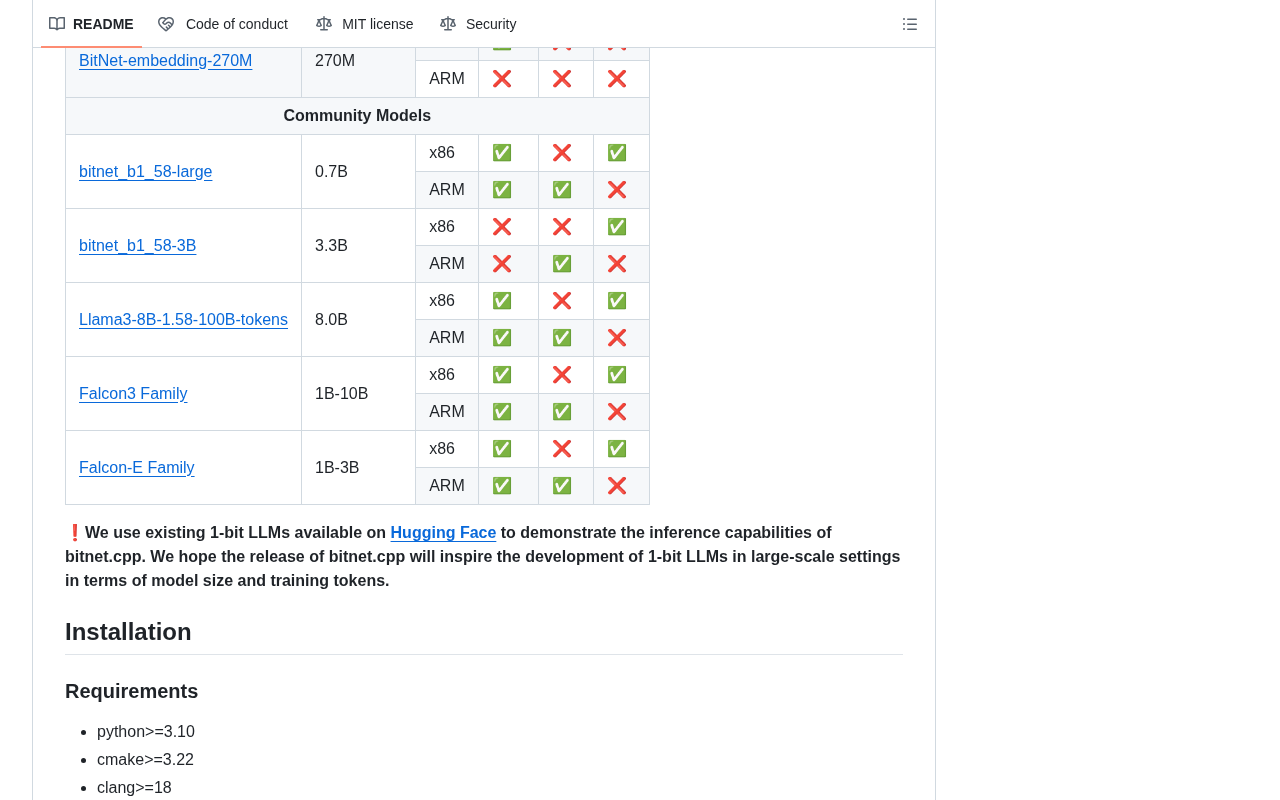This screenshot has width=1280, height=800.
Task: Click the red cross in Llama3-8B ARM row
Action: 617,338
